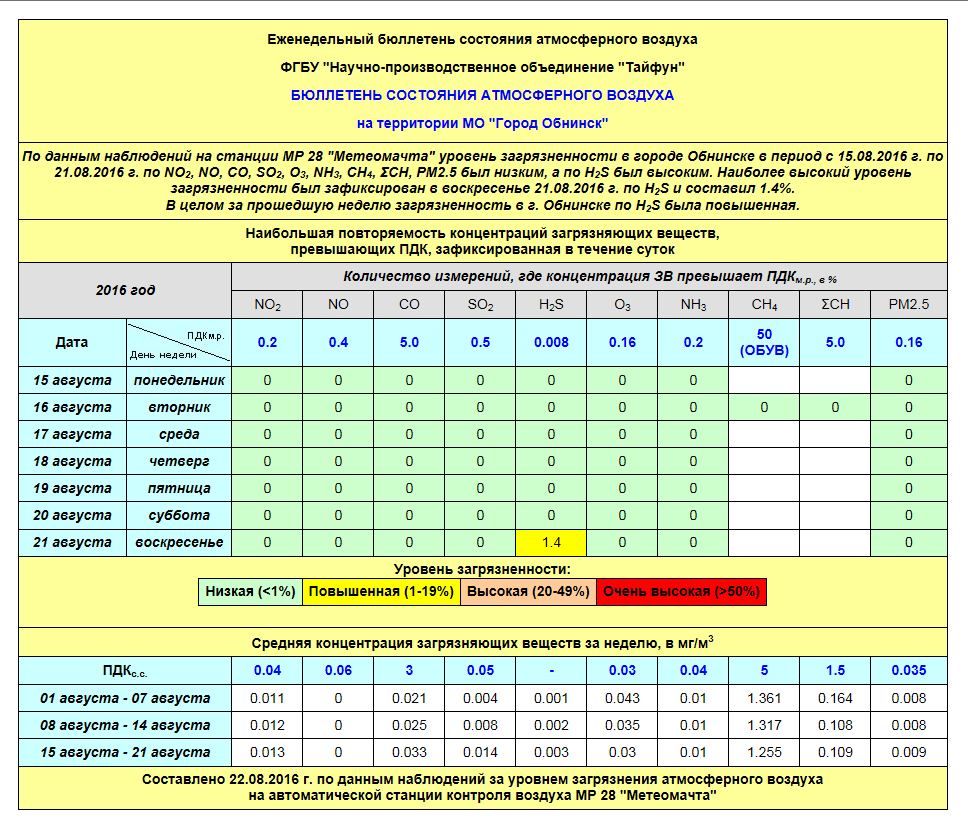The width and height of the screenshot is (968, 832).
Task: Click the 'ПДКс.с.' row header cell
Action: (125, 671)
